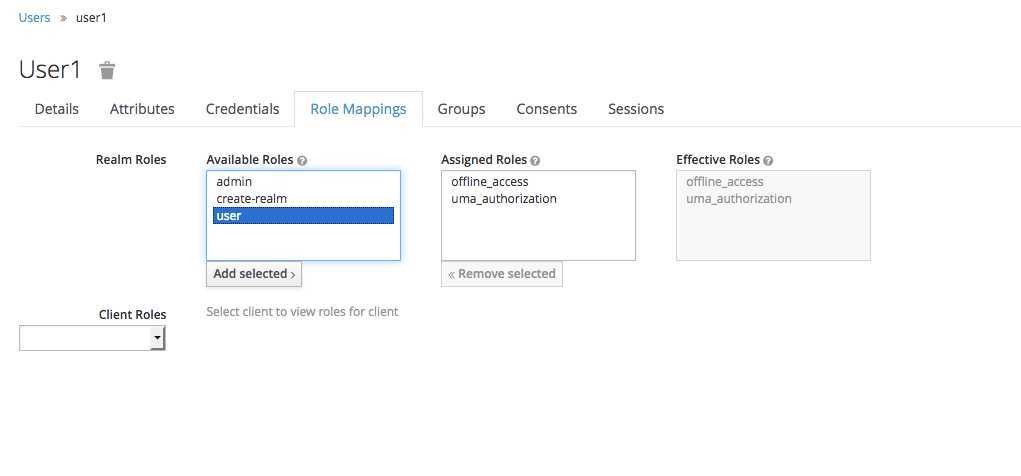This screenshot has width=1021, height=476.
Task: Select admin in Available Roles
Action: (234, 182)
